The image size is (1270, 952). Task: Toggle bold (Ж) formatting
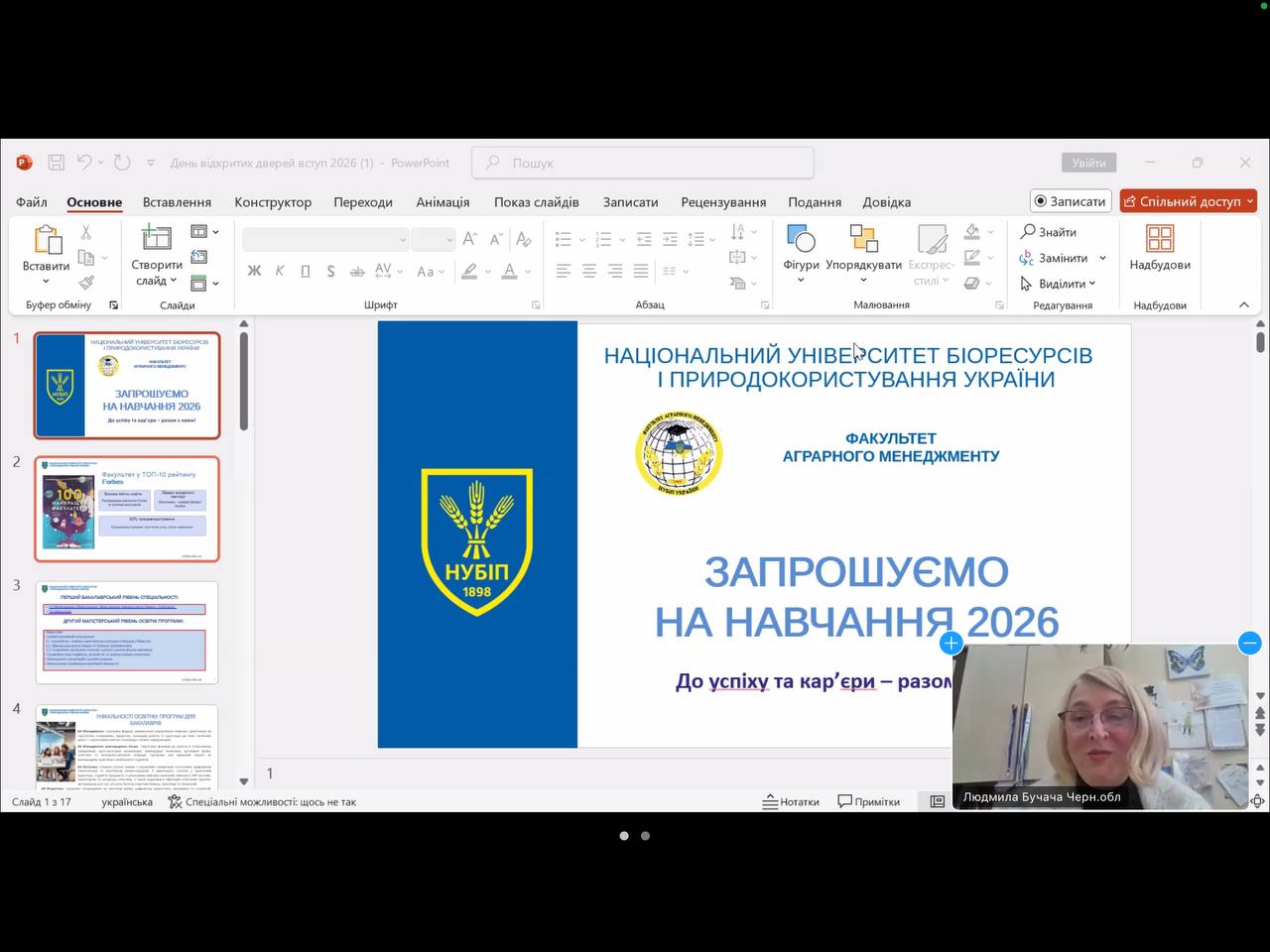pos(254,271)
